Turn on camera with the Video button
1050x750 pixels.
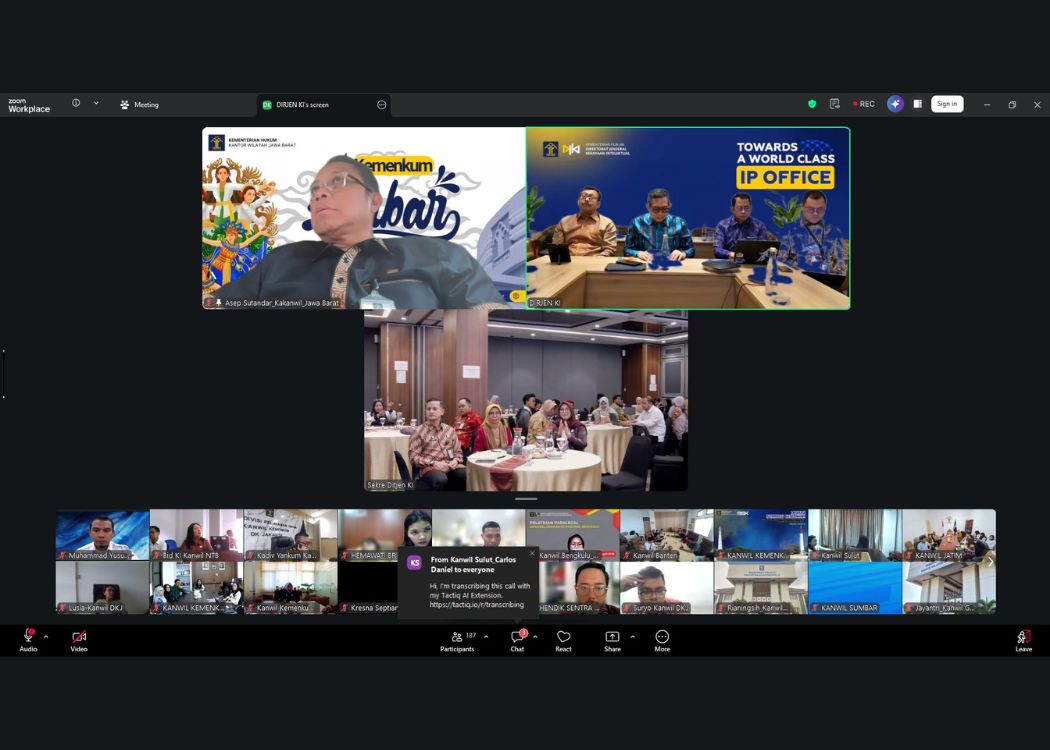point(79,639)
